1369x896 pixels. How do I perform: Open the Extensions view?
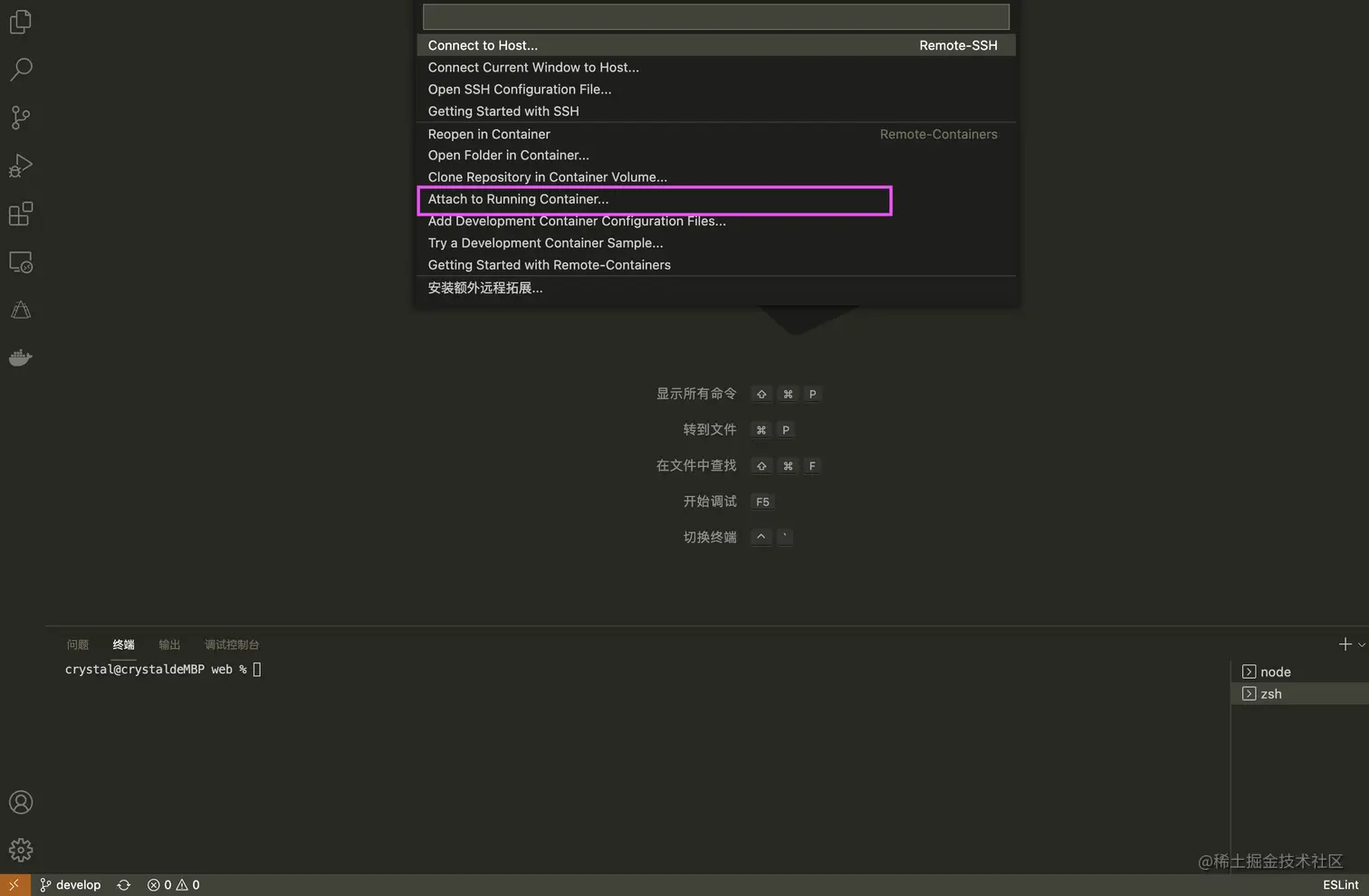(21, 214)
